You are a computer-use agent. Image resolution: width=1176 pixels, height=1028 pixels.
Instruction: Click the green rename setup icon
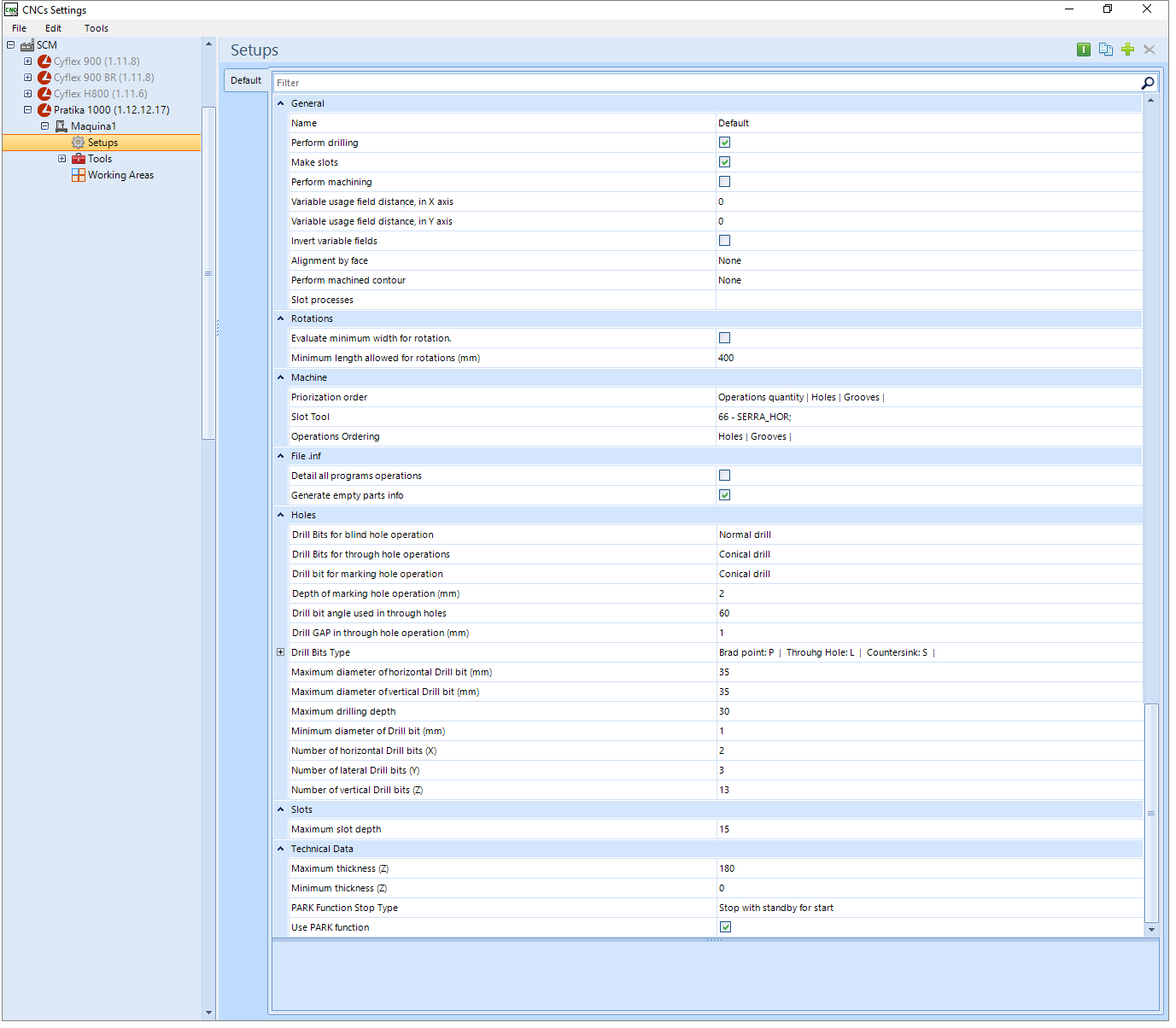click(1084, 50)
